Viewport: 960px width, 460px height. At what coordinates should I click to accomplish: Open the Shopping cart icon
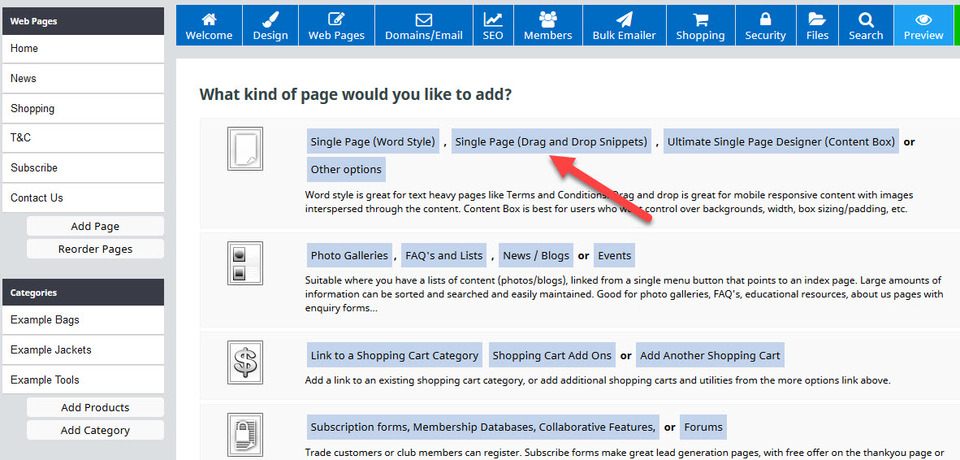(x=700, y=26)
